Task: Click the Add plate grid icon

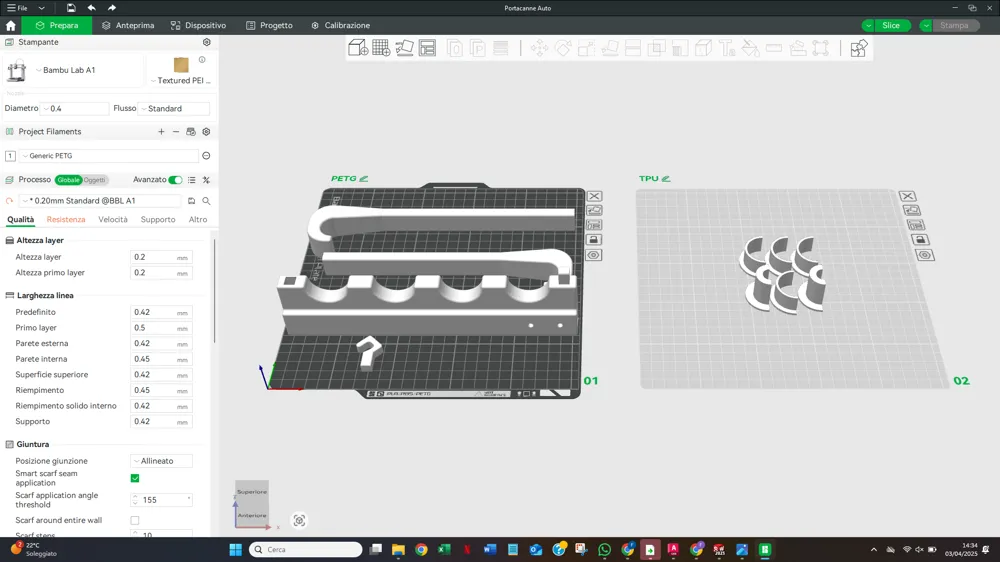Action: click(x=381, y=48)
